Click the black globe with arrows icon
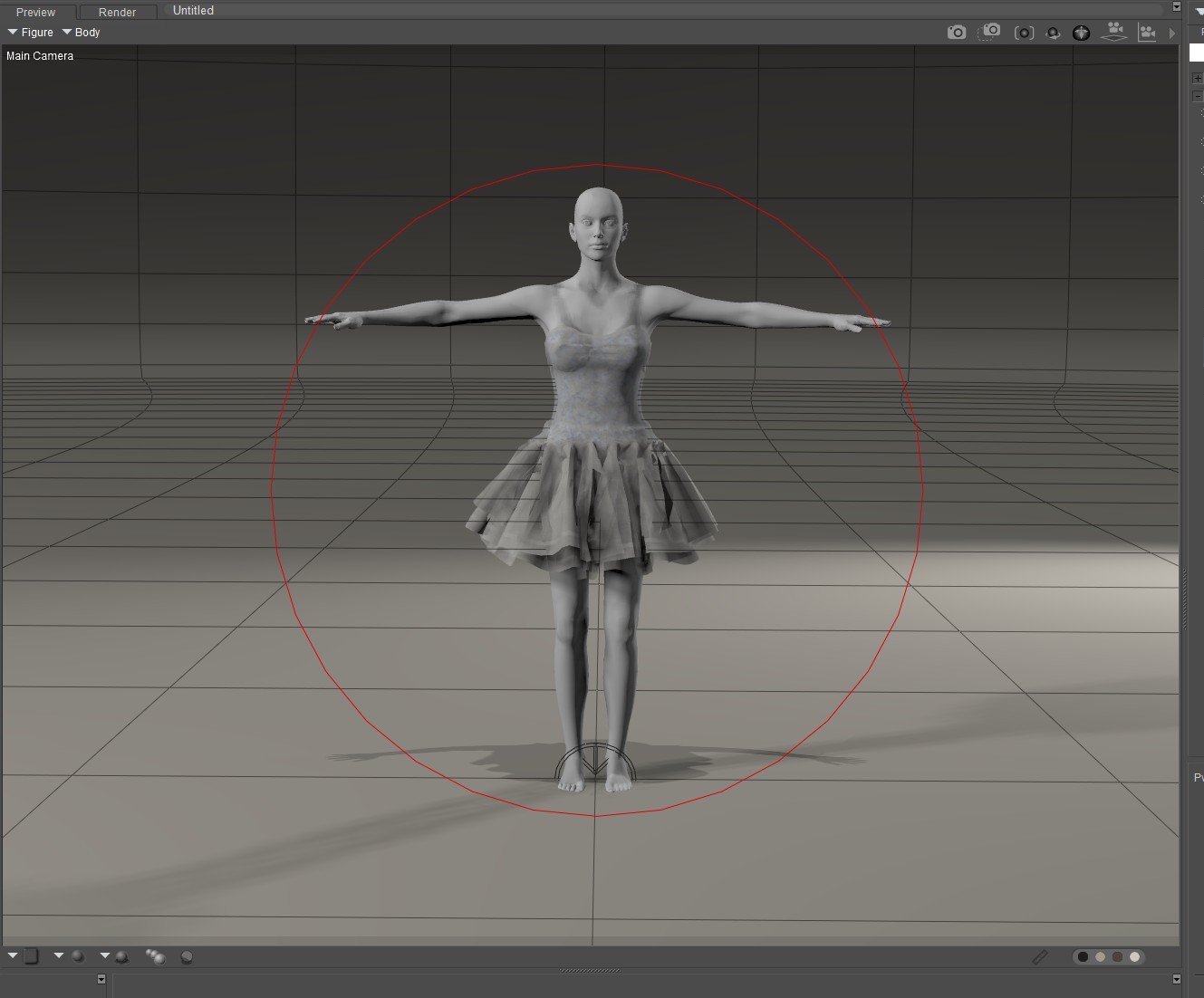Screen dimensions: 1204x998 1081,33
